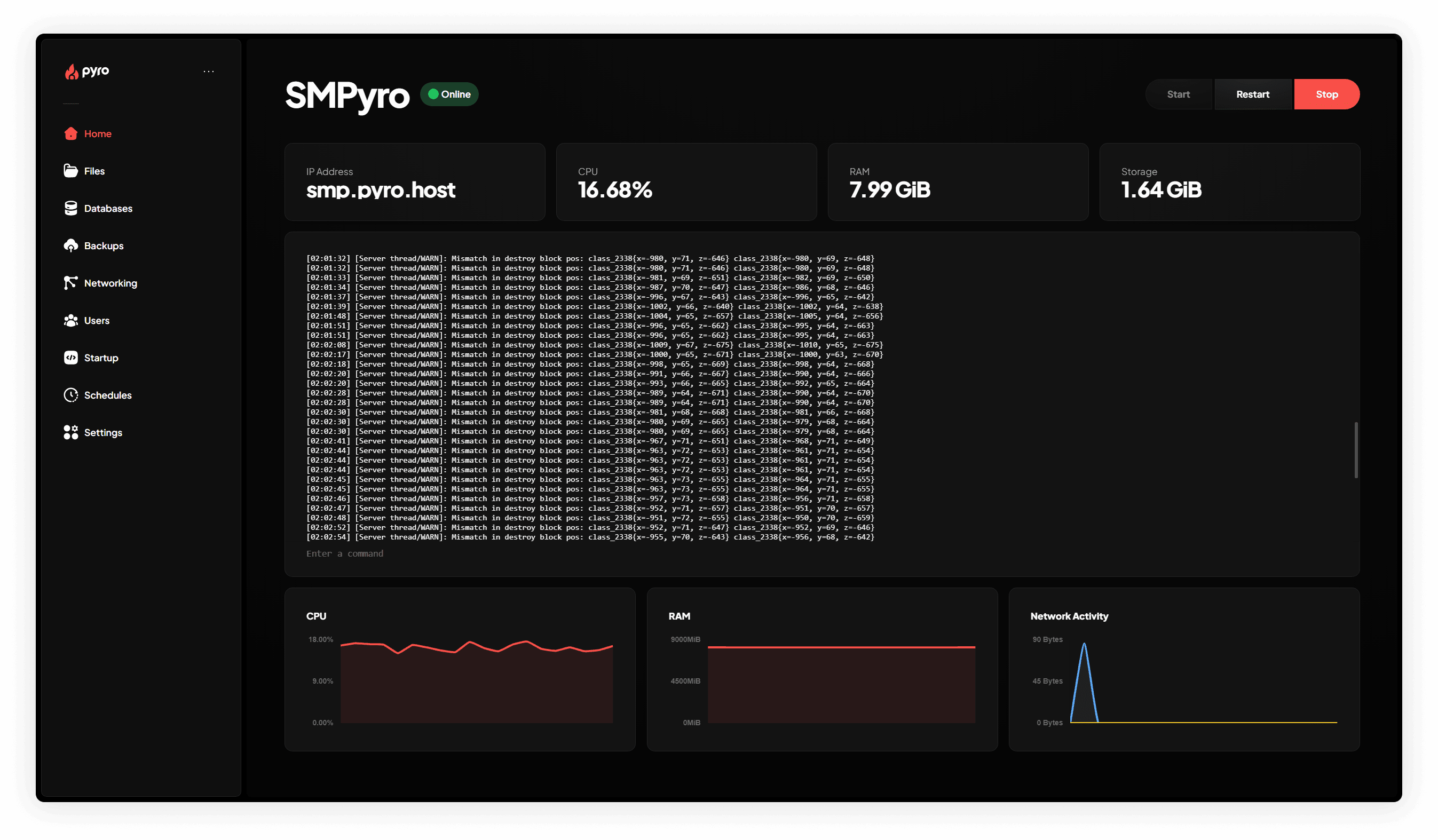Click the disabled Start button
The width and height of the screenshot is (1438, 840).
point(1179,94)
